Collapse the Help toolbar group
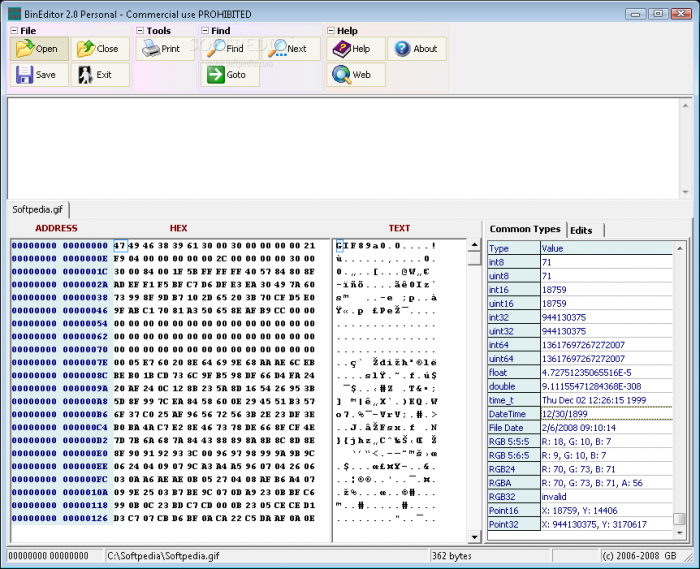 click(x=330, y=31)
